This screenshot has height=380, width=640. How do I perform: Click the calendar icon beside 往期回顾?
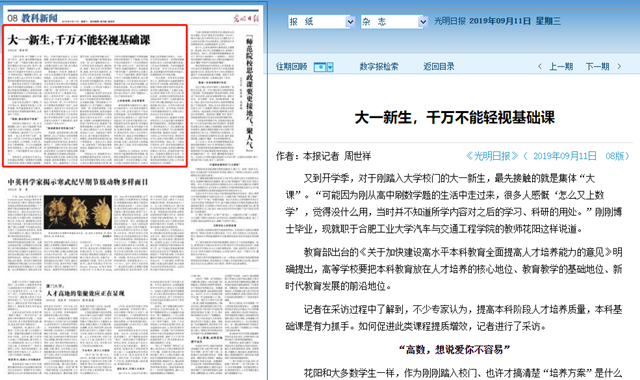click(x=320, y=67)
